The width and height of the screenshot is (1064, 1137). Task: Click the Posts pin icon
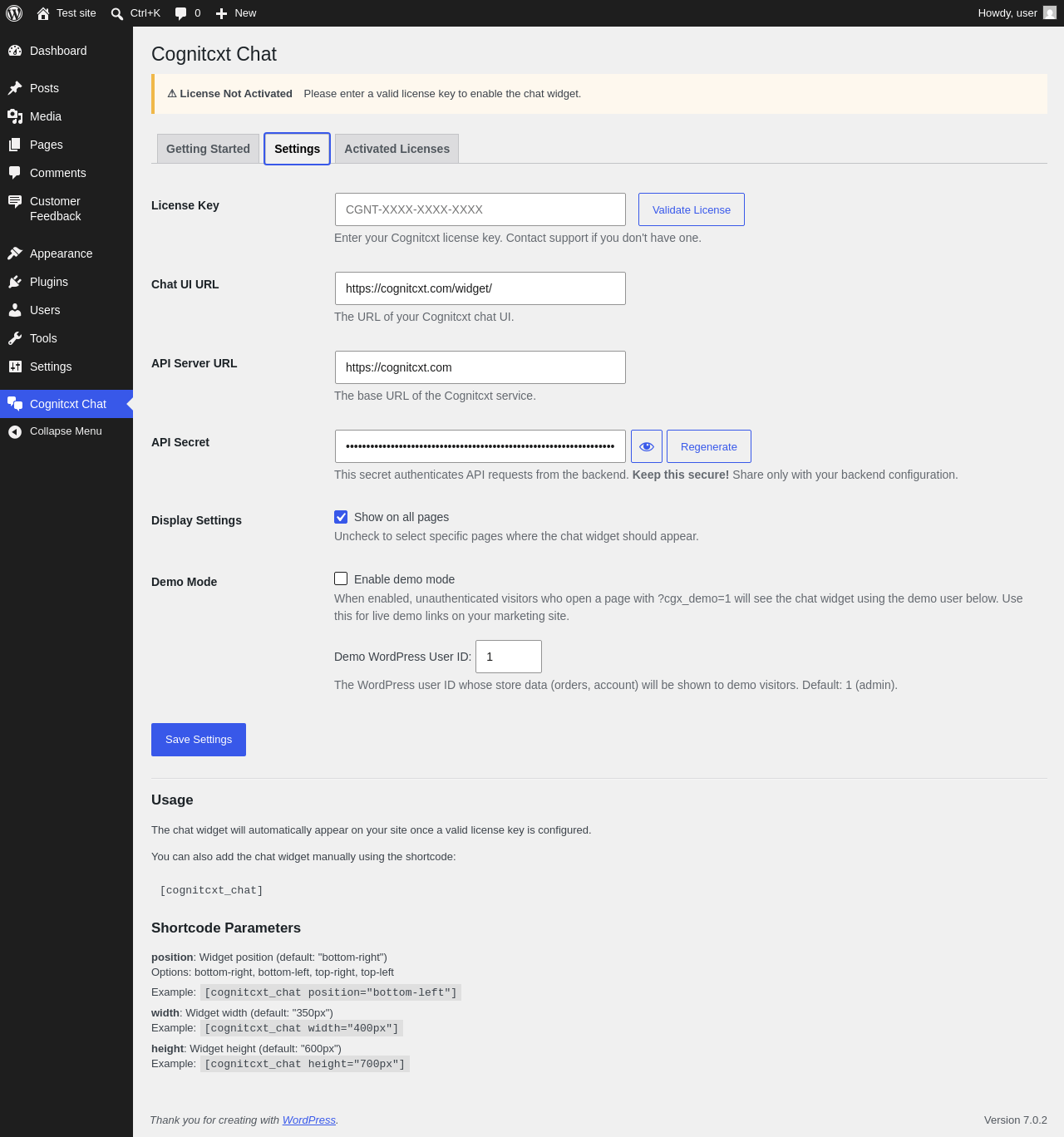pos(15,88)
